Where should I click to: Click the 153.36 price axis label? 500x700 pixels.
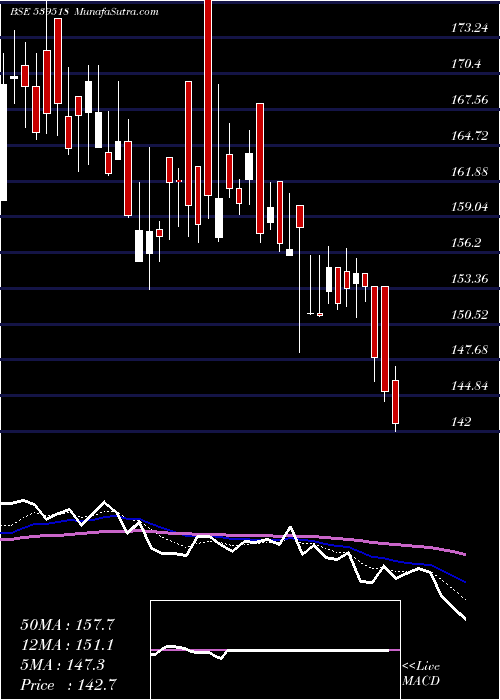[469, 279]
